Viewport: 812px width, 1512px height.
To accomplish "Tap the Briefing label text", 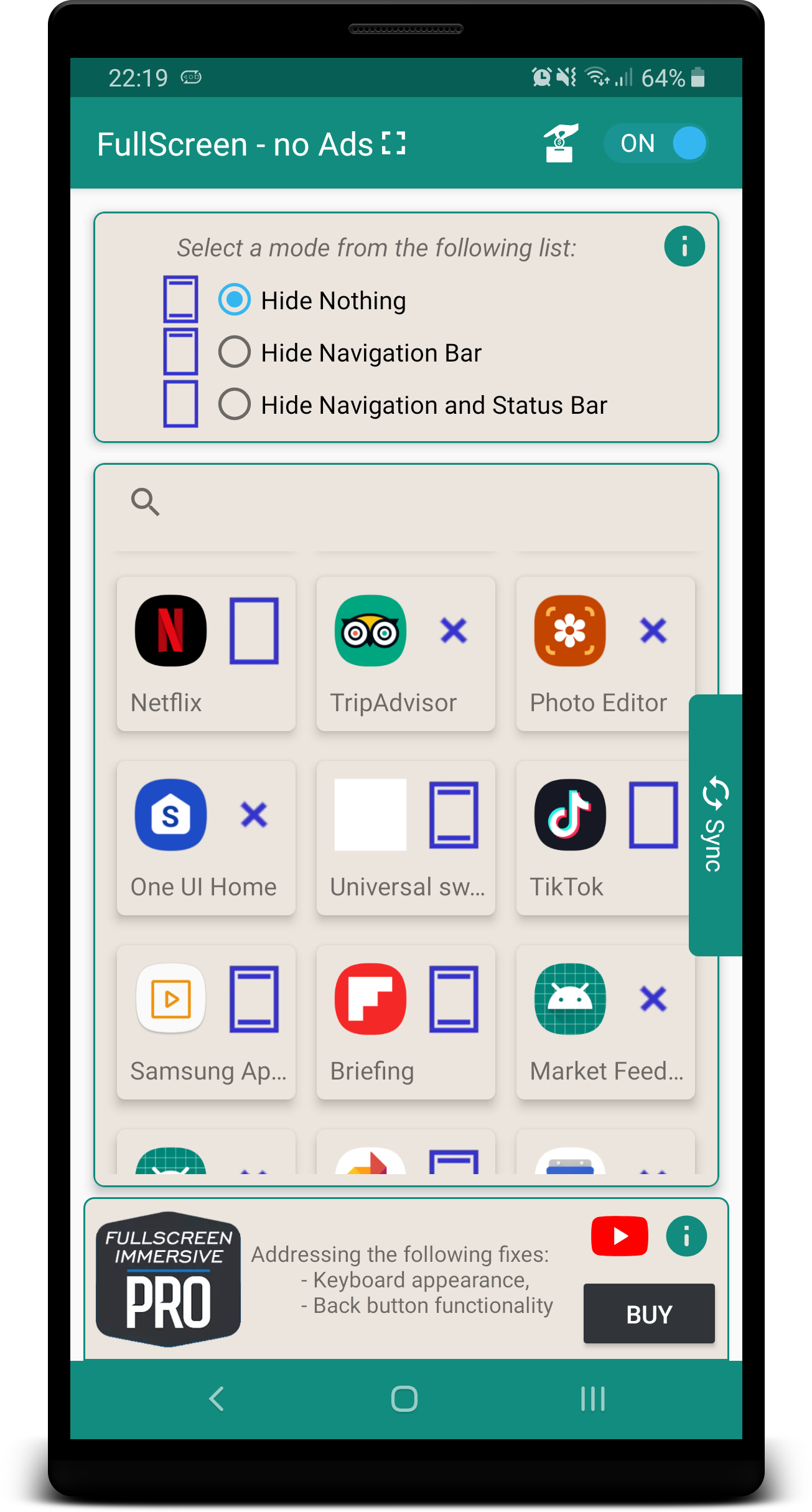I will [372, 1071].
